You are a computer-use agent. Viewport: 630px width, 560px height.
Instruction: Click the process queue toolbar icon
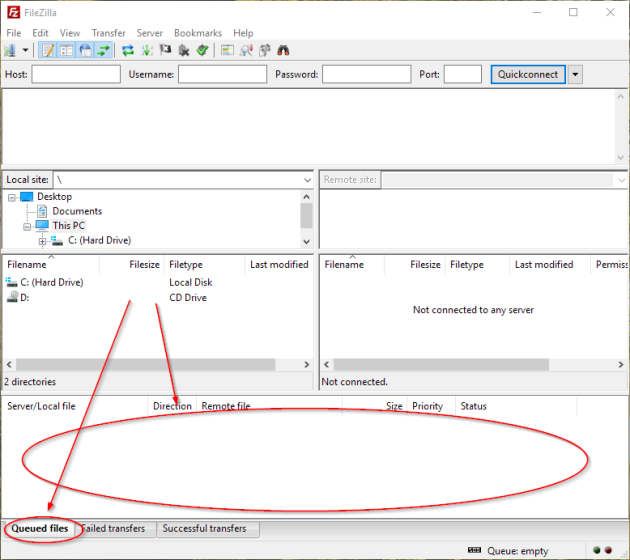click(147, 51)
